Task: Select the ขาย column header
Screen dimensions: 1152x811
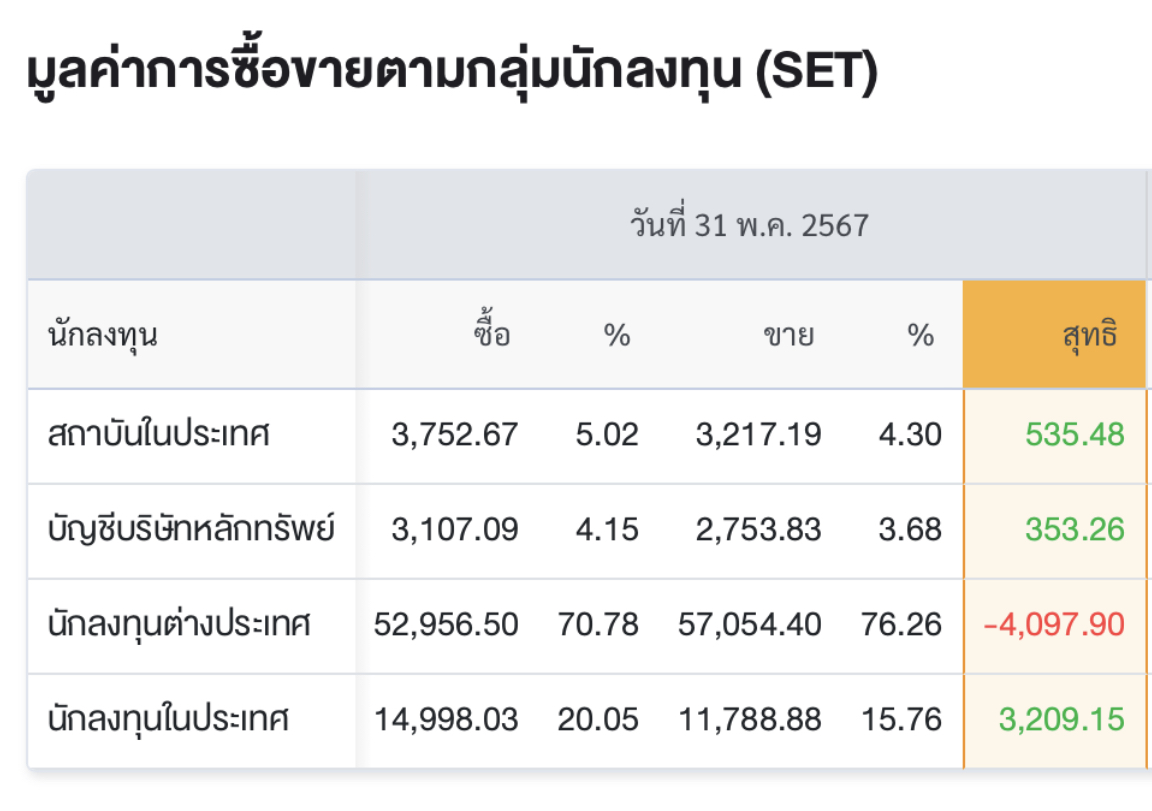Action: click(x=788, y=336)
